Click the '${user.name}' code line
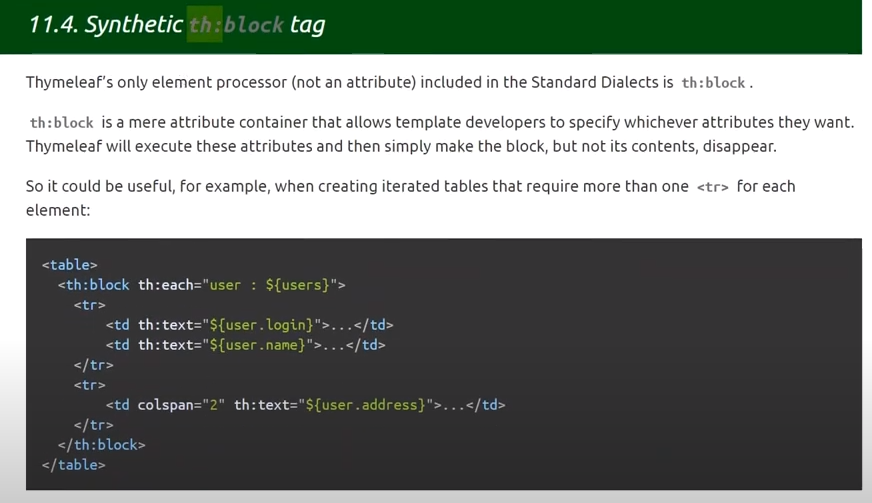This screenshot has width=872, height=503. click(245, 345)
